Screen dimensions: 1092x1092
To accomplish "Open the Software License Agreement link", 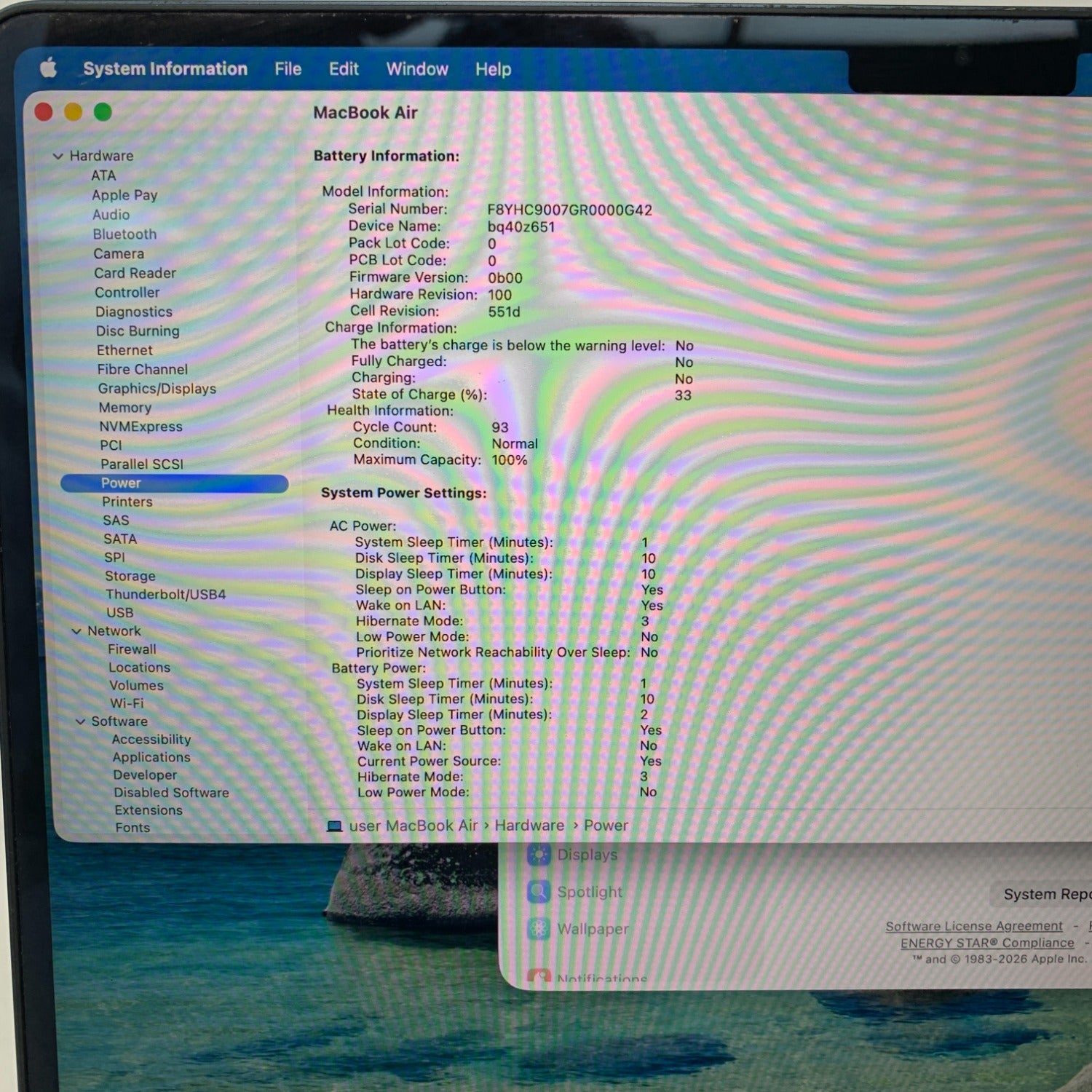I will point(974,926).
